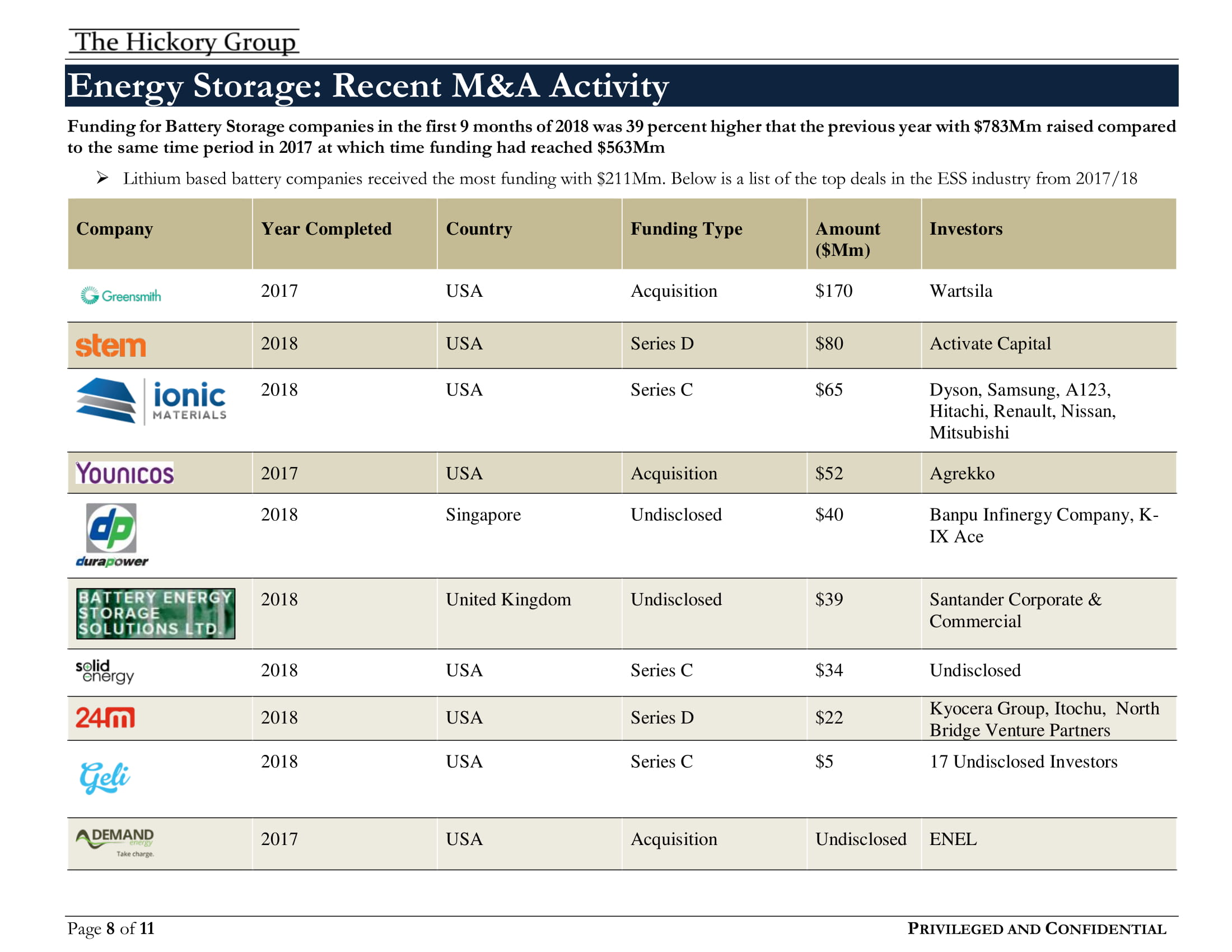Click Series C funding type in Geli row
This screenshot has width=1232, height=952.
point(662,762)
